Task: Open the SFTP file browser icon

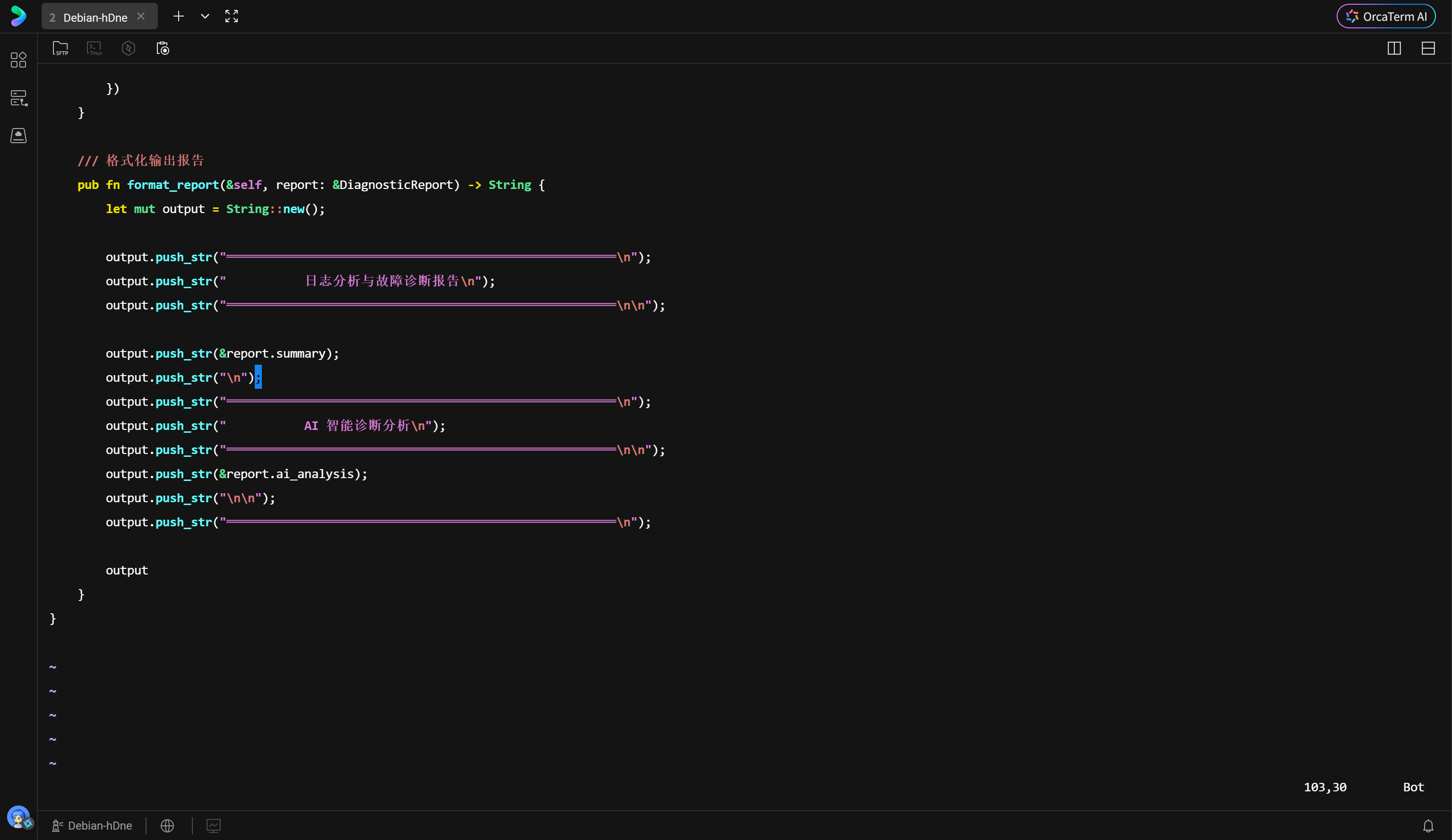Action: (60, 48)
